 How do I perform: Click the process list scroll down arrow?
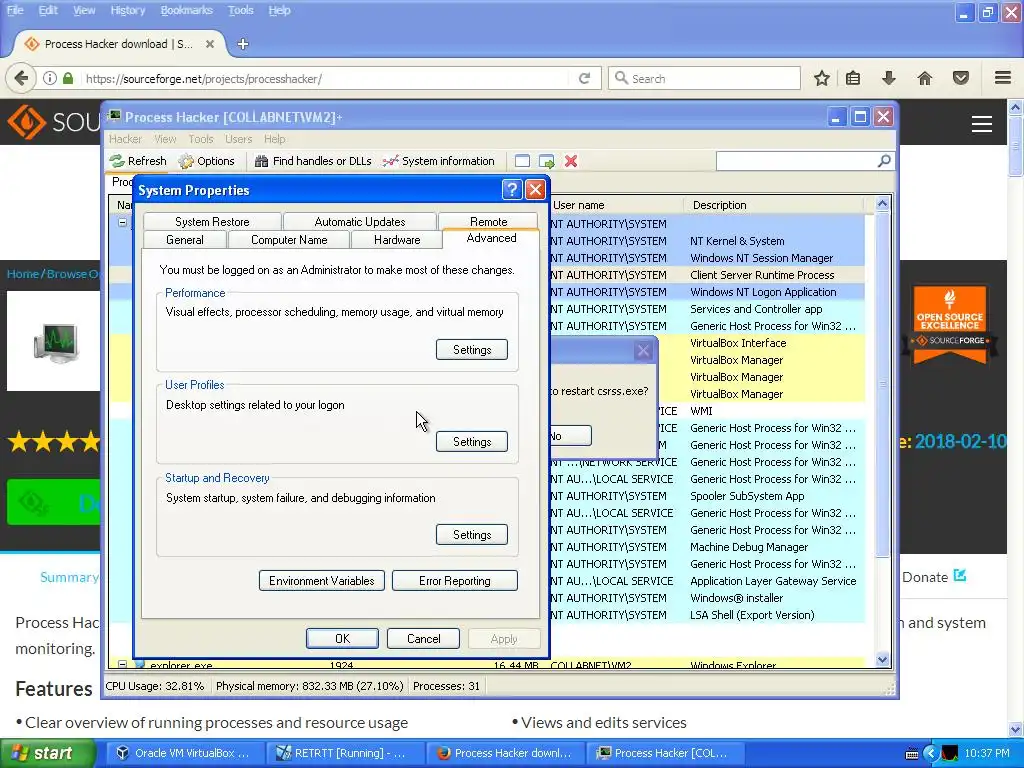point(882,660)
